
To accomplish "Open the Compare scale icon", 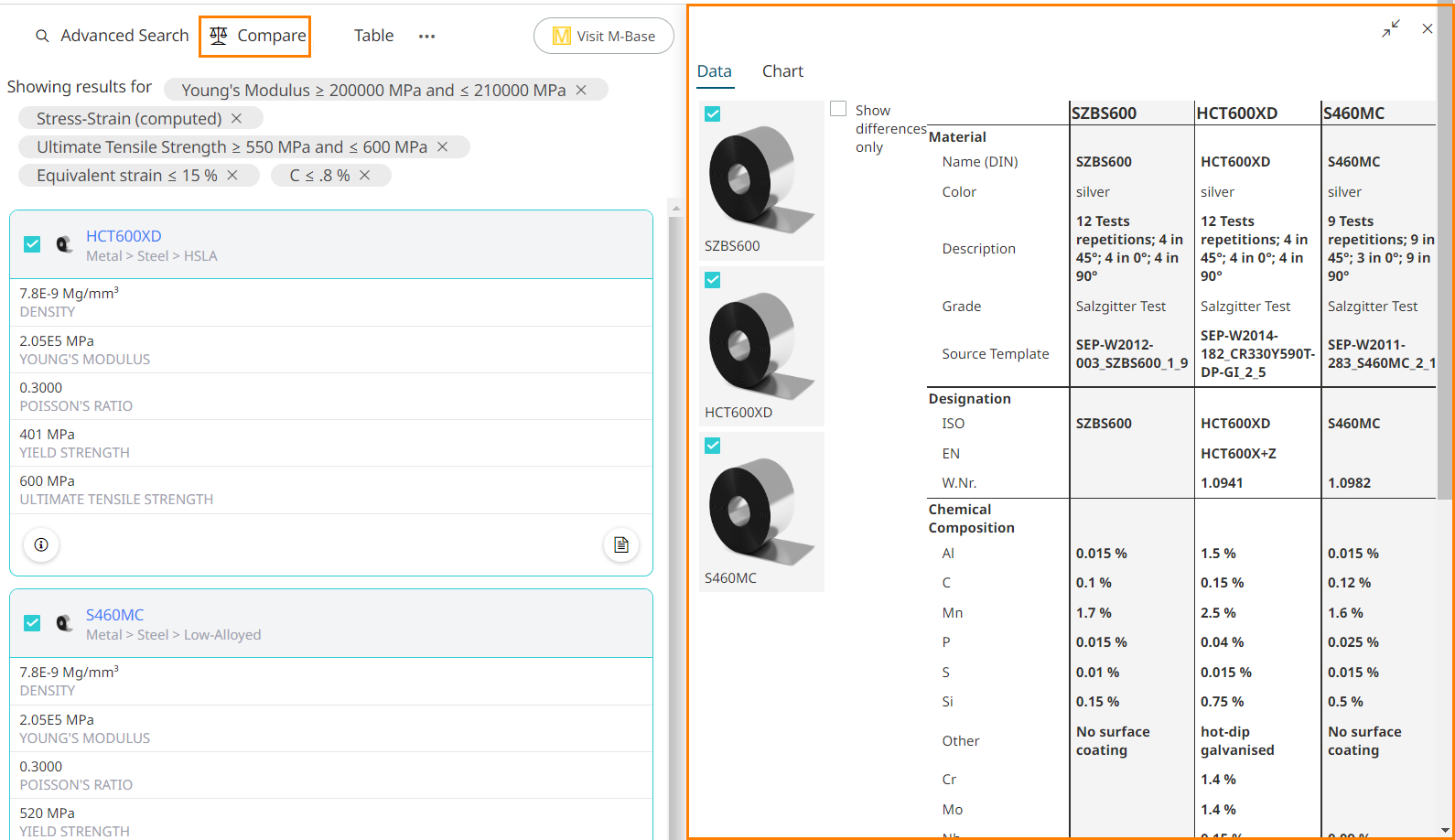I will tap(219, 36).
